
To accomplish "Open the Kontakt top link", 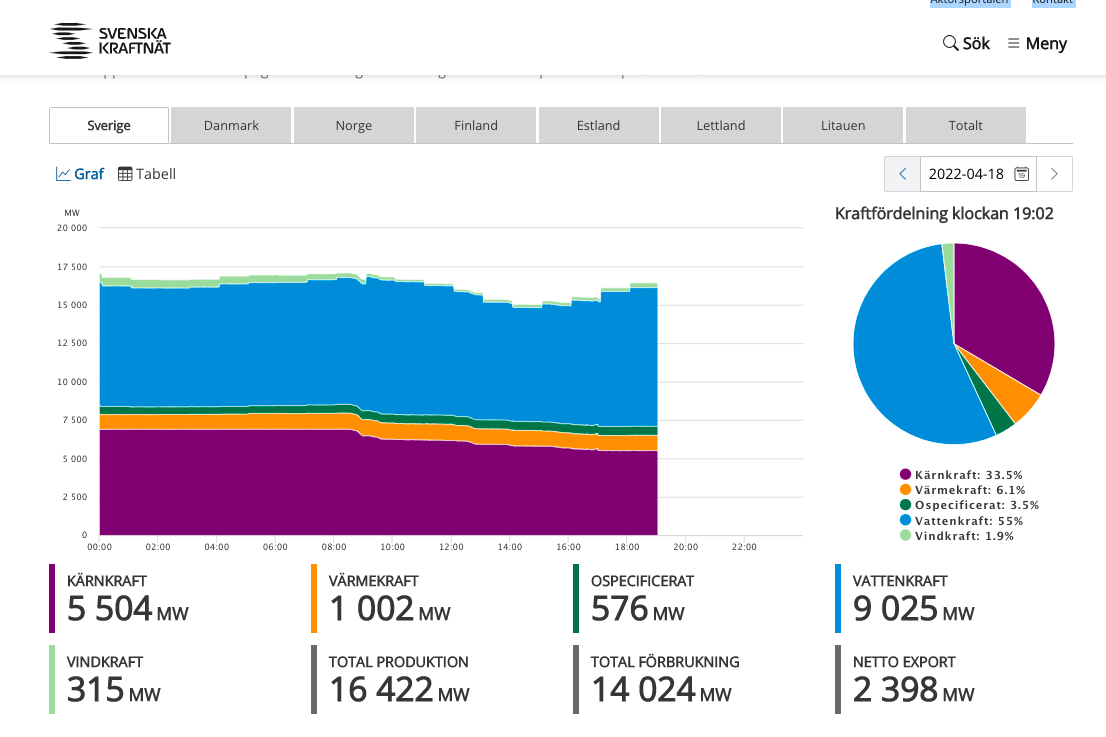I will pos(1052,2).
